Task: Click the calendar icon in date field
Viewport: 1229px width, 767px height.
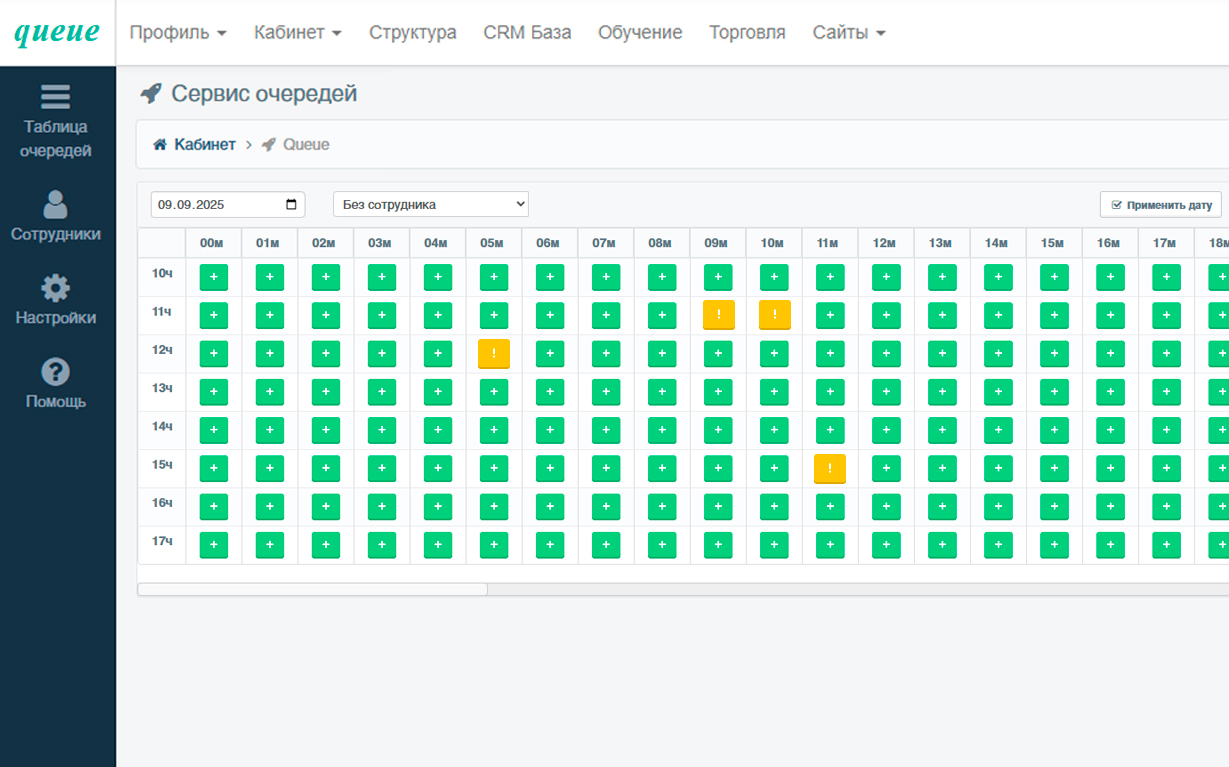Action: click(291, 205)
